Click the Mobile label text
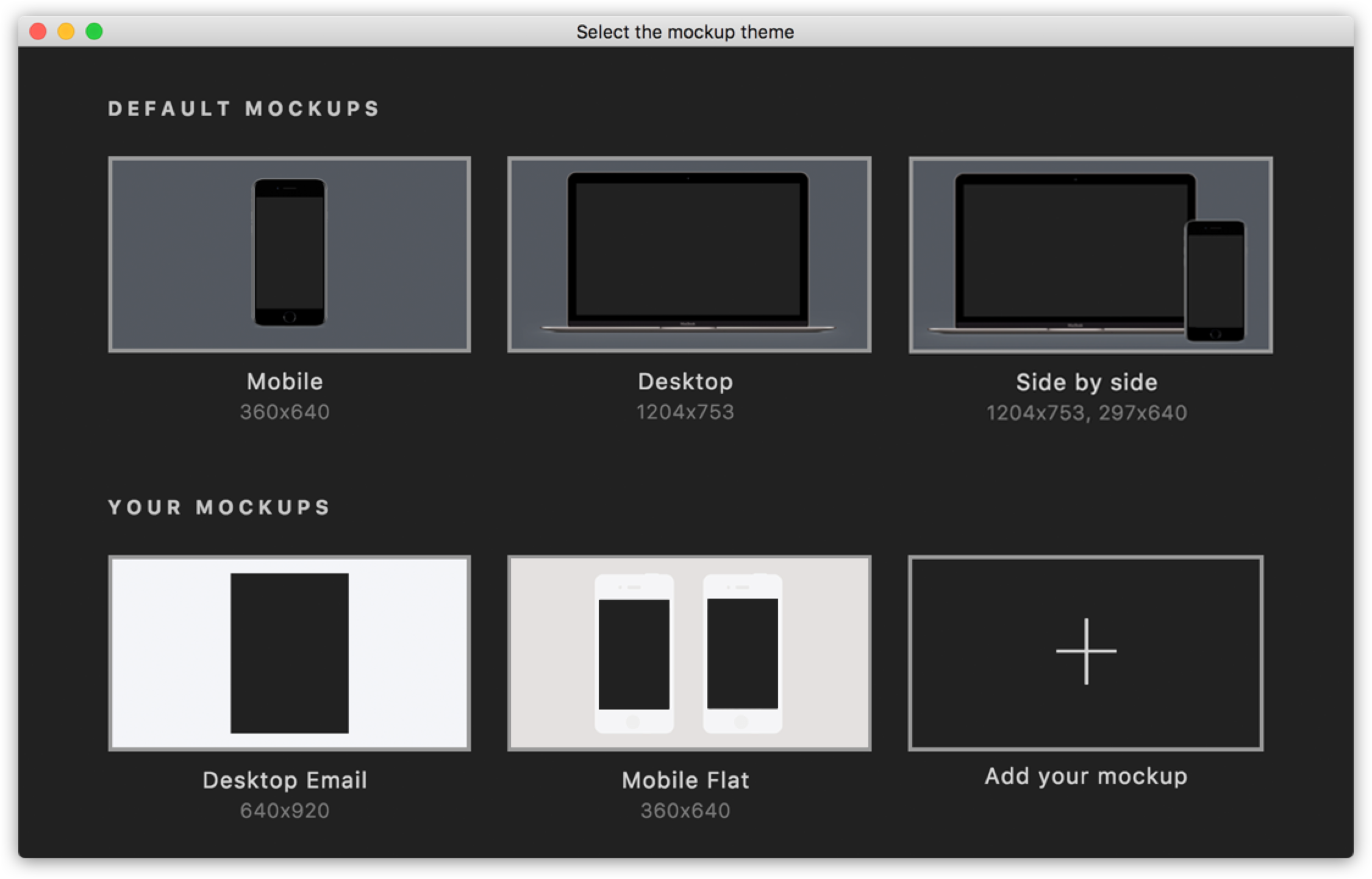The height and width of the screenshot is (879, 1372). point(285,382)
